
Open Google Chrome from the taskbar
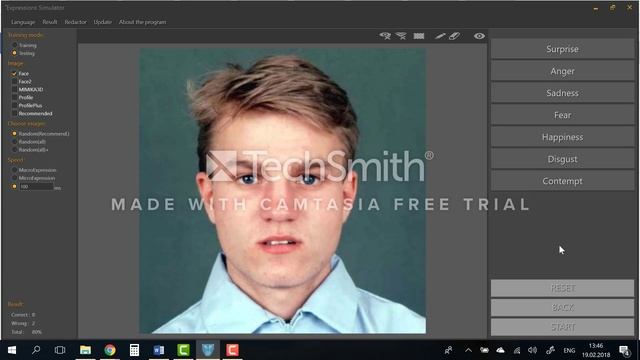(110, 350)
